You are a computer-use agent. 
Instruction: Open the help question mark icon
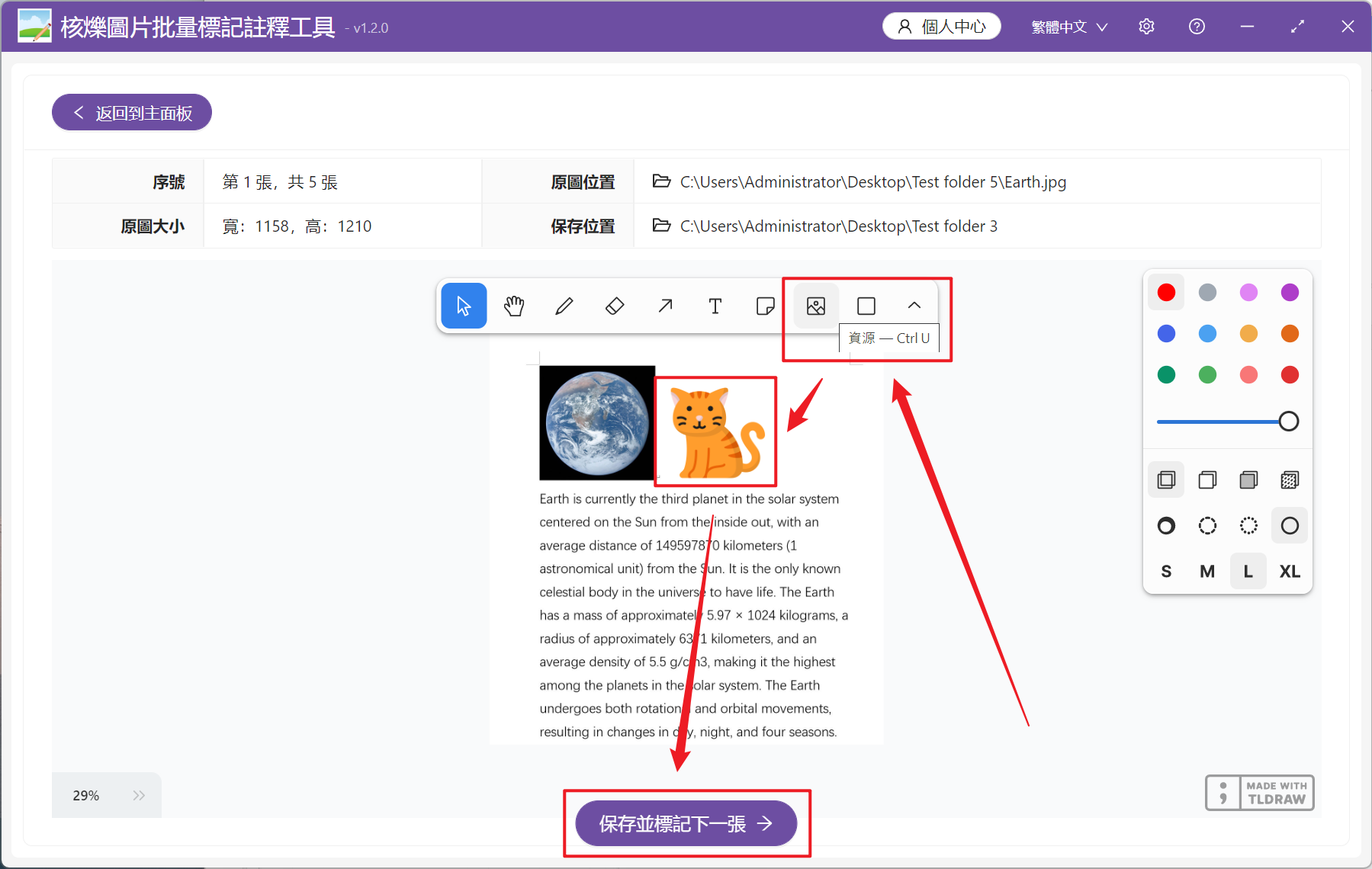click(x=1197, y=27)
